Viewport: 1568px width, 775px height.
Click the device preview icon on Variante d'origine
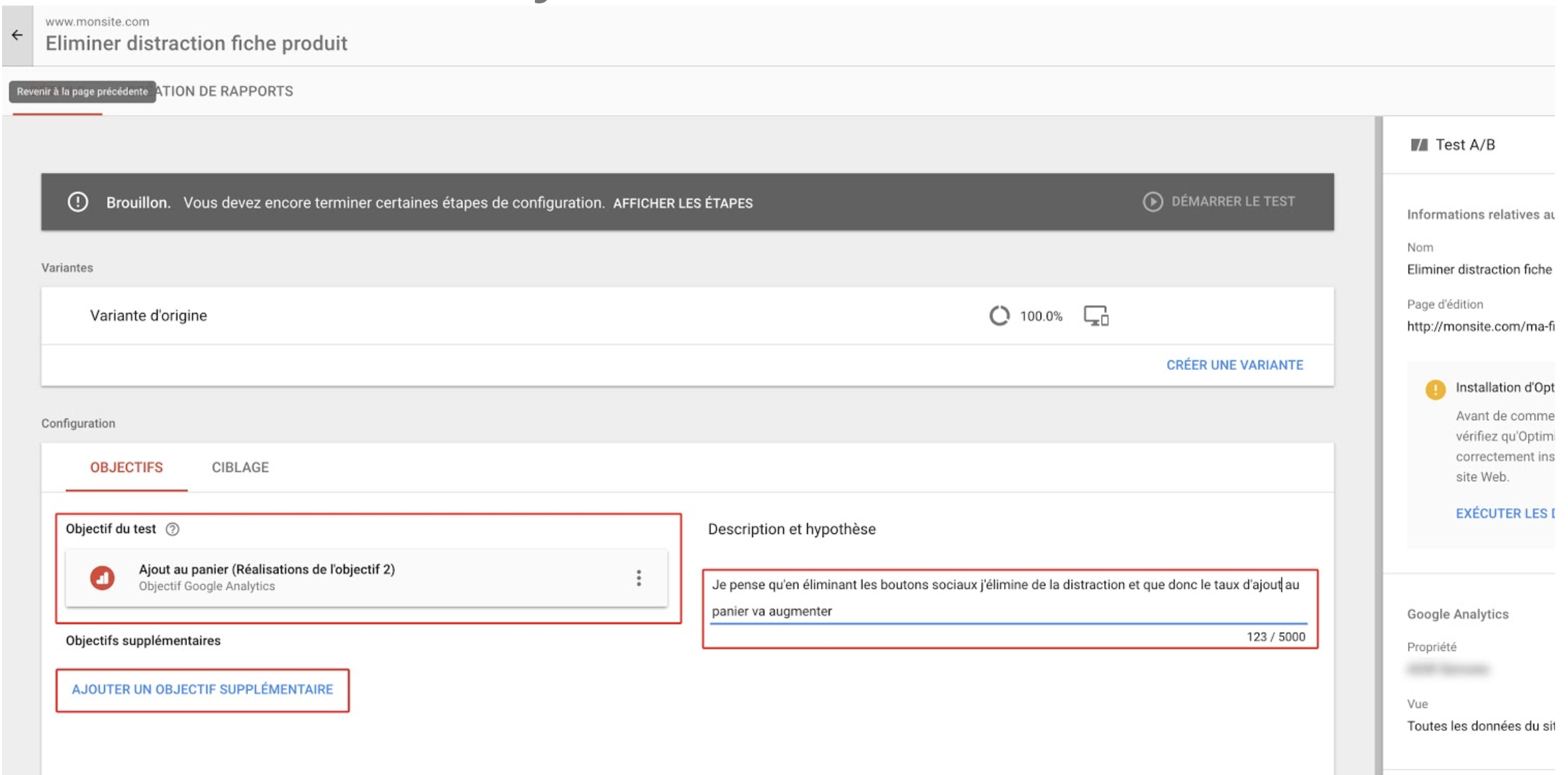coord(1095,316)
